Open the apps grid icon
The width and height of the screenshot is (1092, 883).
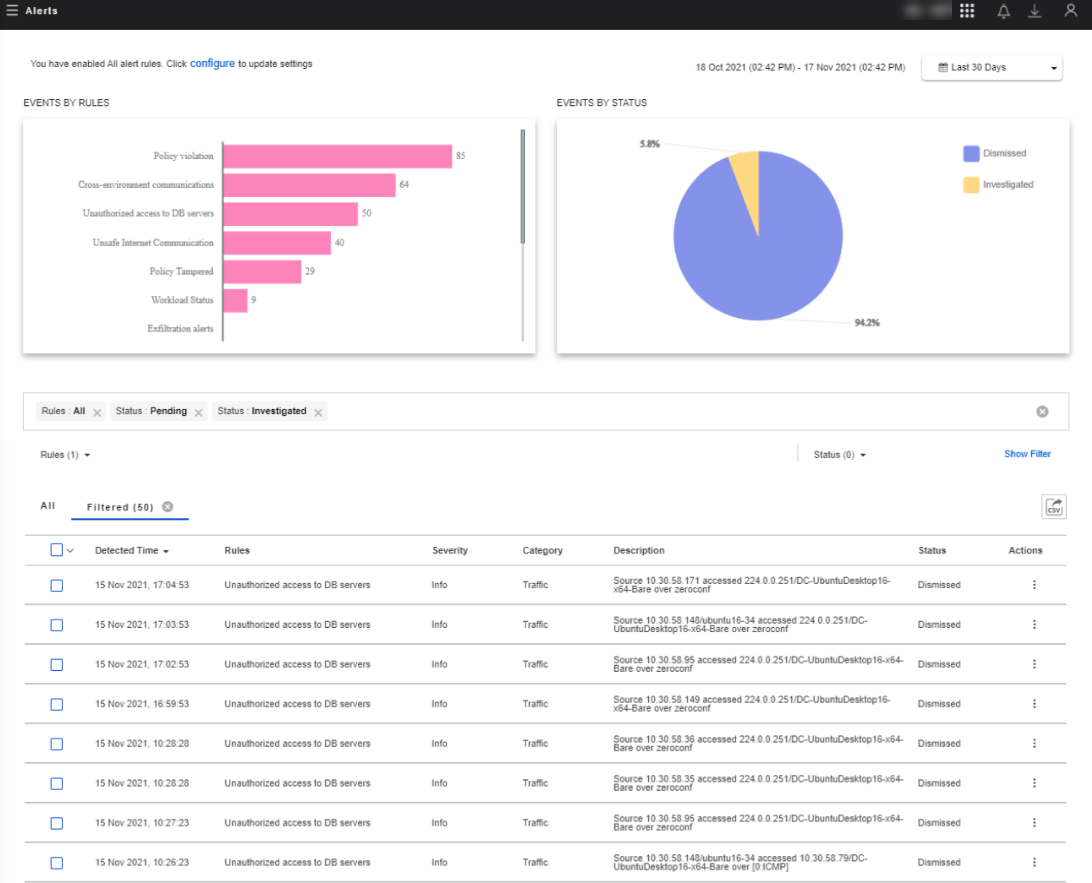click(x=967, y=10)
